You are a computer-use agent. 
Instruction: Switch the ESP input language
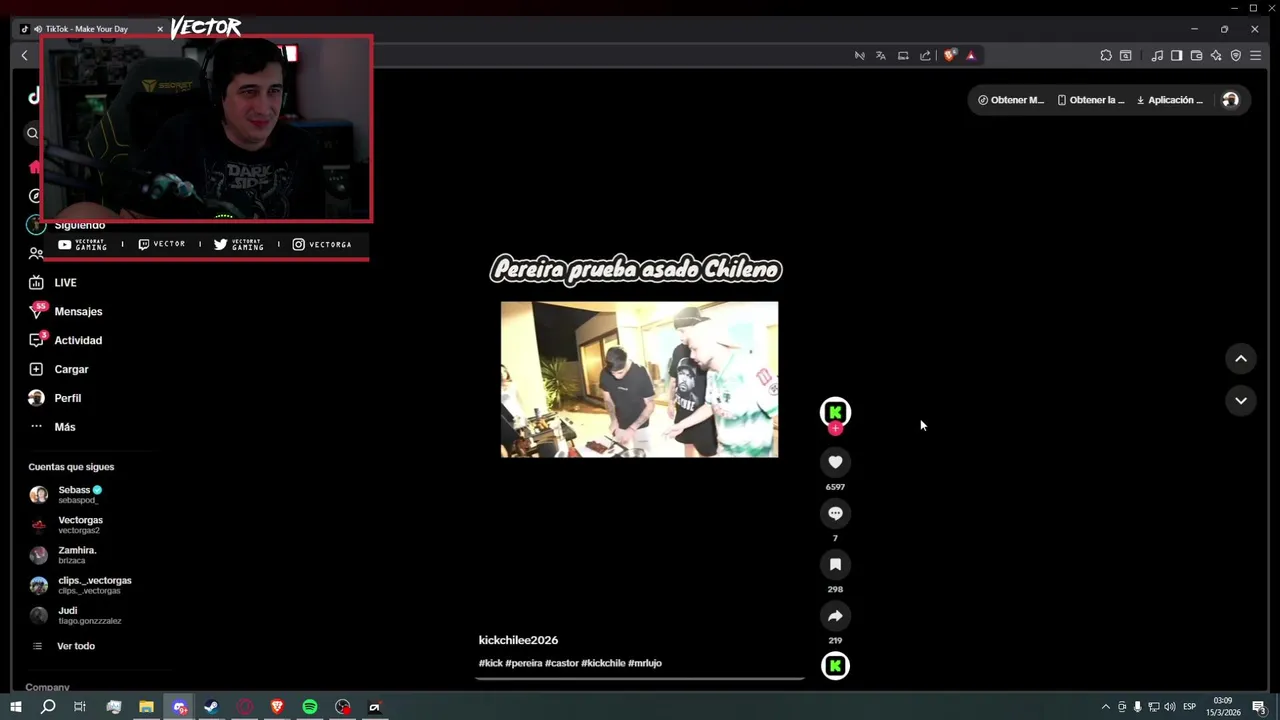point(1189,707)
